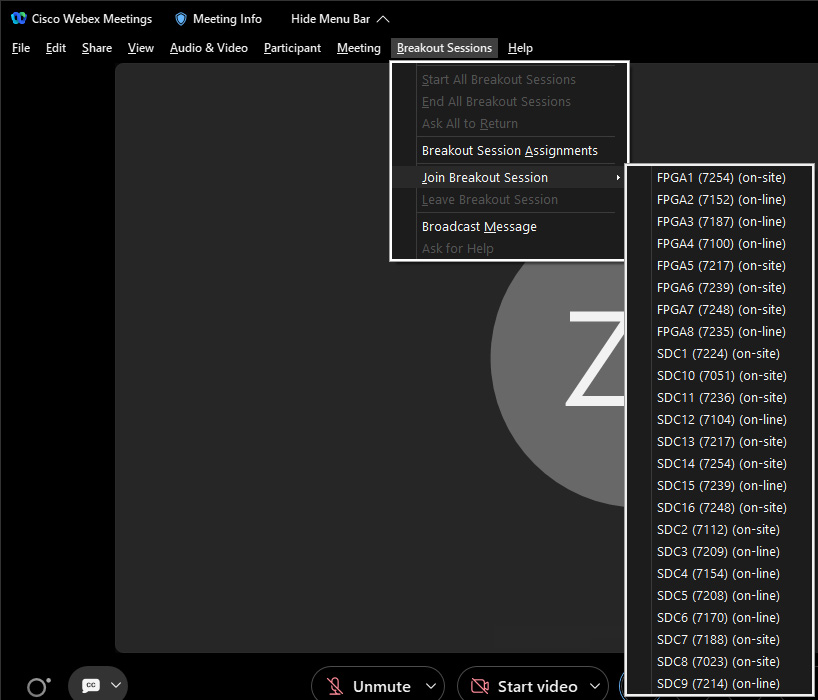Expand the Unmute audio options arrow
This screenshot has width=818, height=700.
431,686
